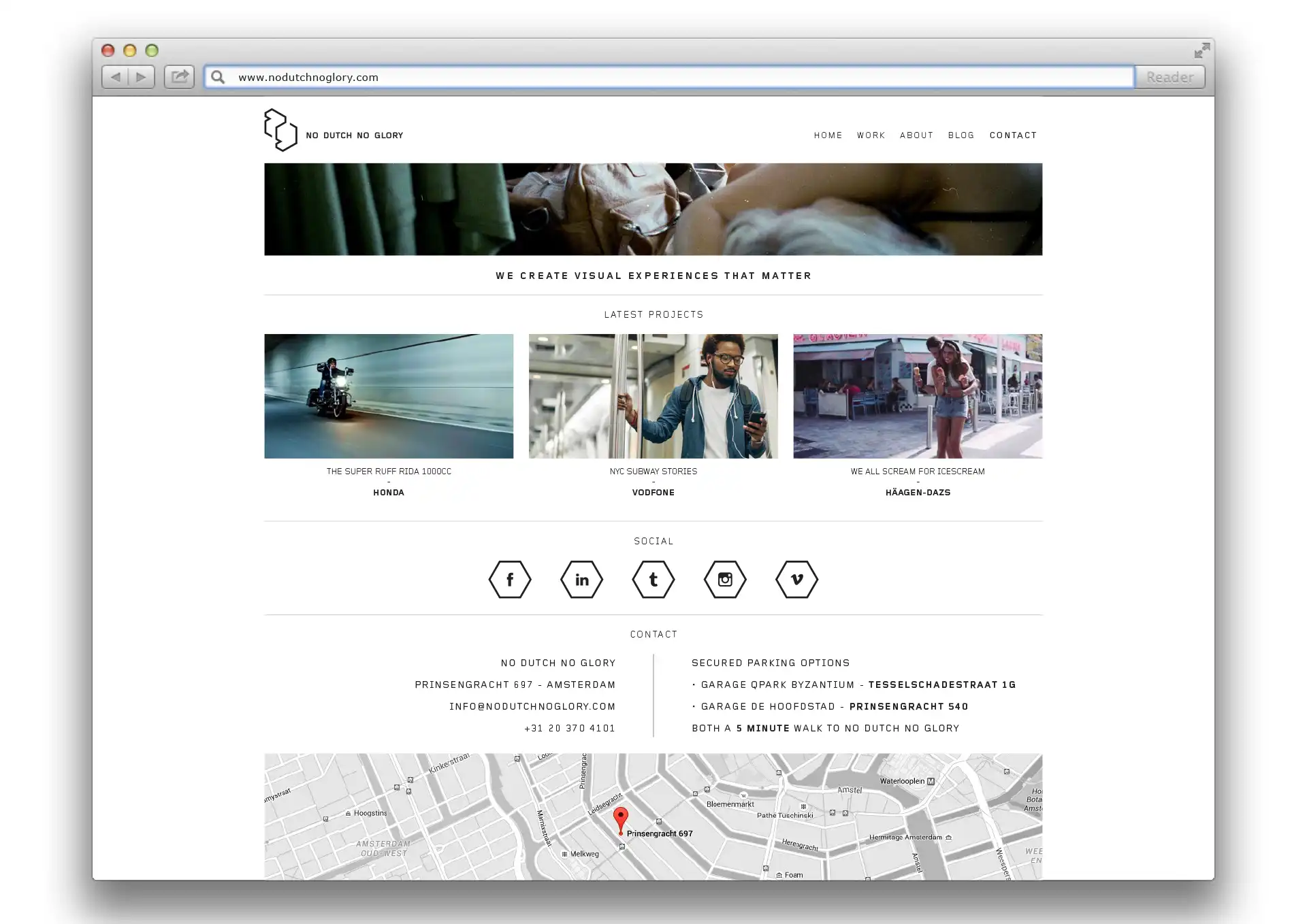1307x924 pixels.
Task: Open the Instagram hexagon icon
Action: click(x=724, y=579)
